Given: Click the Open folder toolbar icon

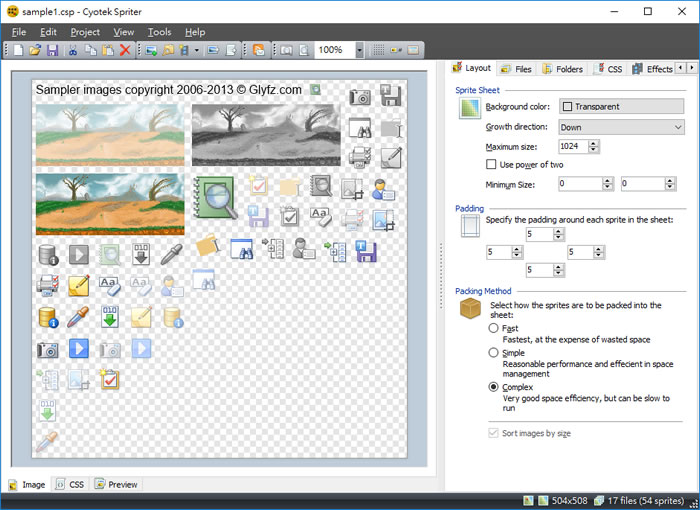Looking at the screenshot, I should pyautogui.click(x=35, y=50).
